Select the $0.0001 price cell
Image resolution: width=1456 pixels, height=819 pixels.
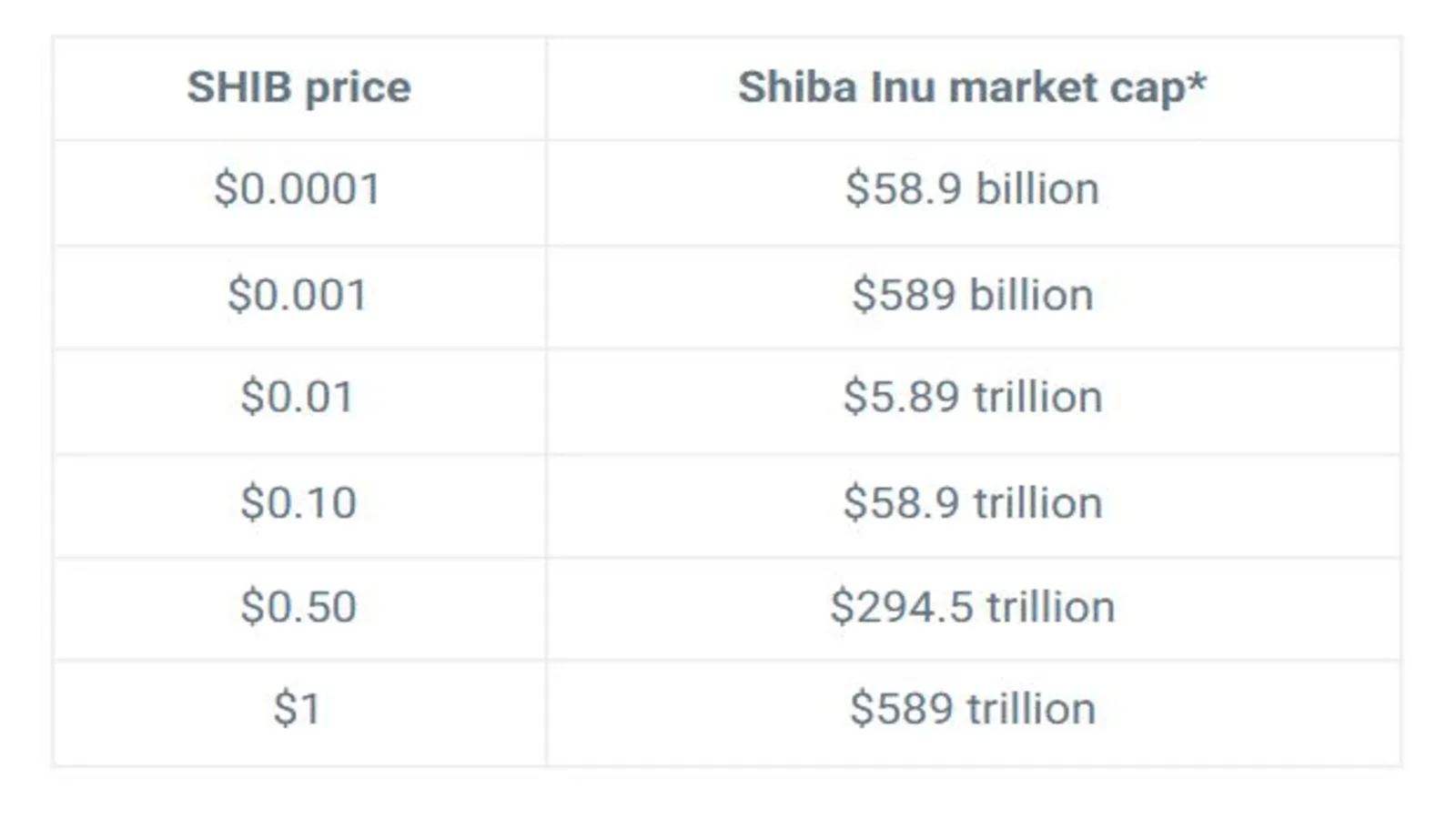(x=298, y=190)
